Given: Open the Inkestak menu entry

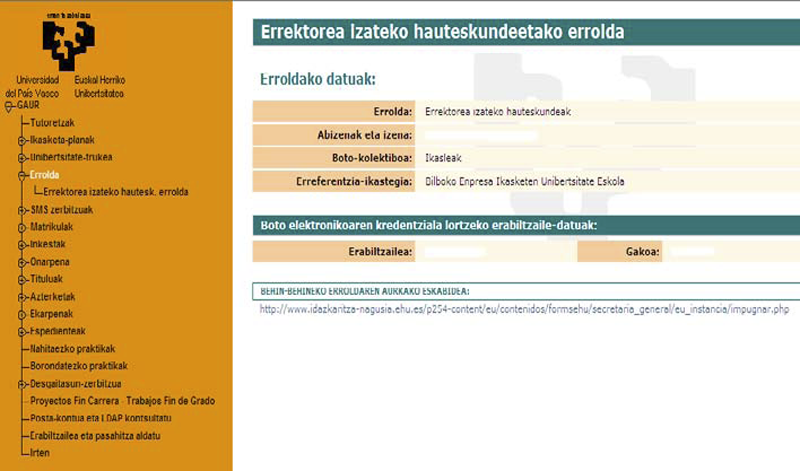Looking at the screenshot, I should (x=48, y=244).
